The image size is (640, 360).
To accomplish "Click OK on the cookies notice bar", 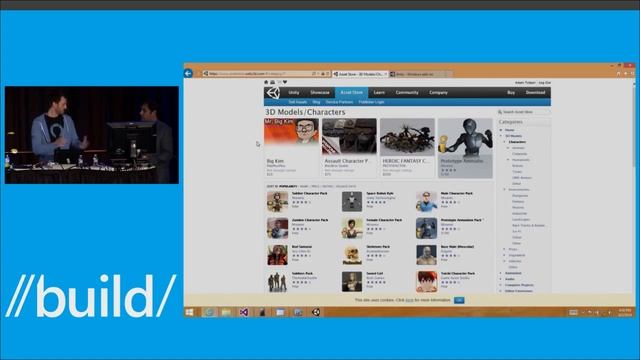I will [459, 300].
